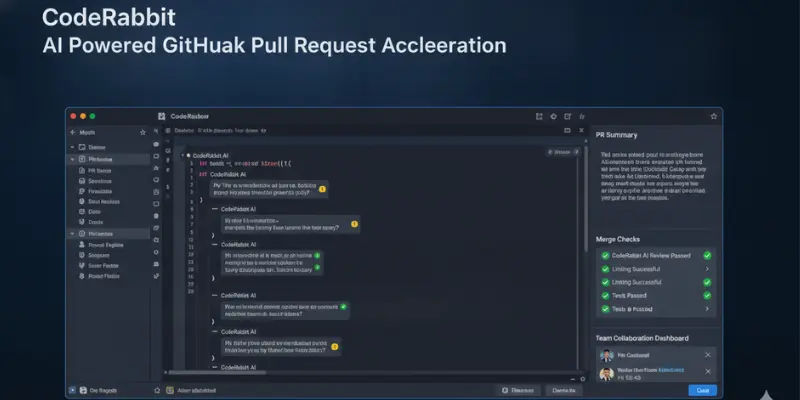Click the star icon in the left sidebar header
The width and height of the screenshot is (800, 400).
click(143, 132)
